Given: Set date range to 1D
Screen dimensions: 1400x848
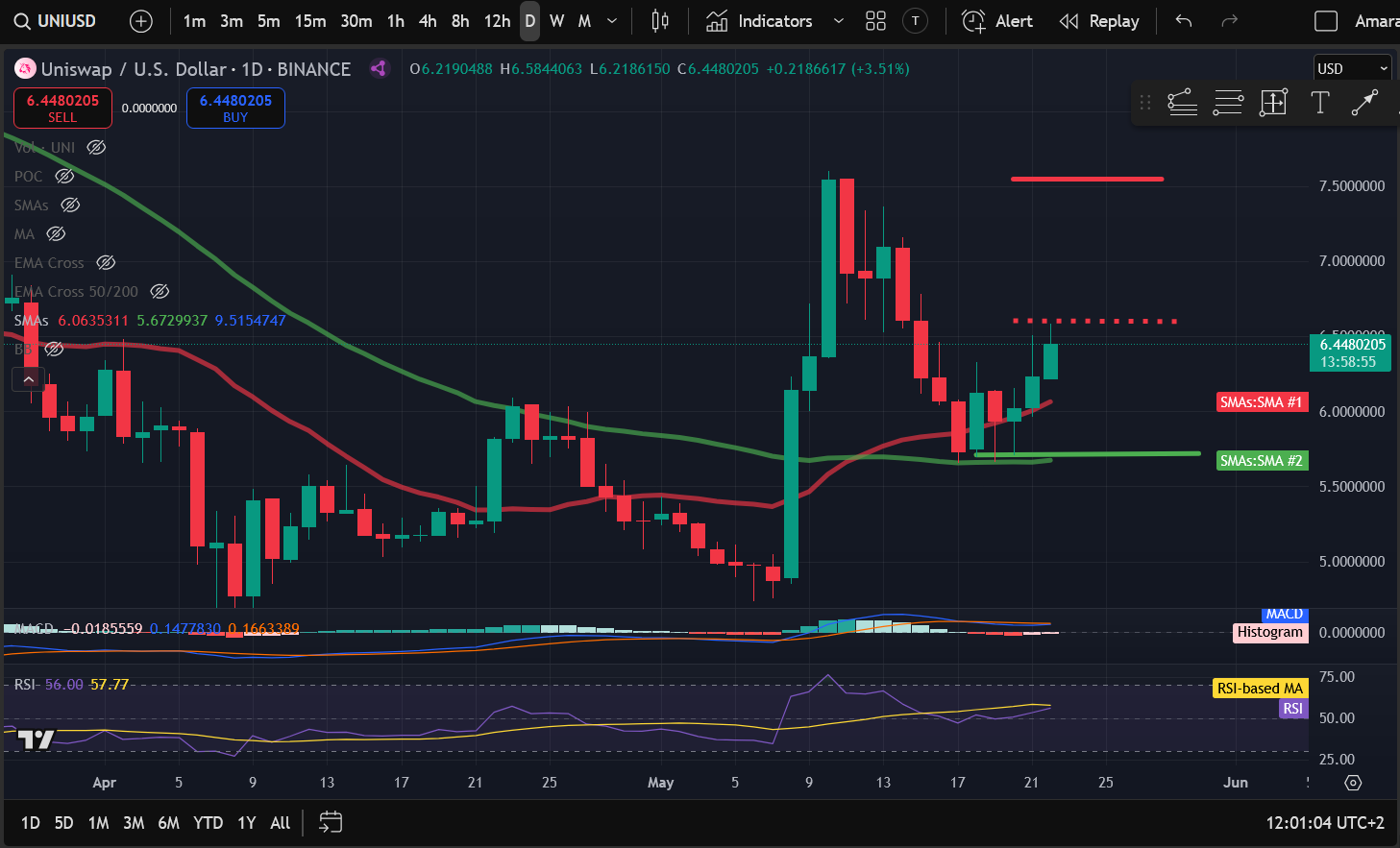Looking at the screenshot, I should pos(31,822).
